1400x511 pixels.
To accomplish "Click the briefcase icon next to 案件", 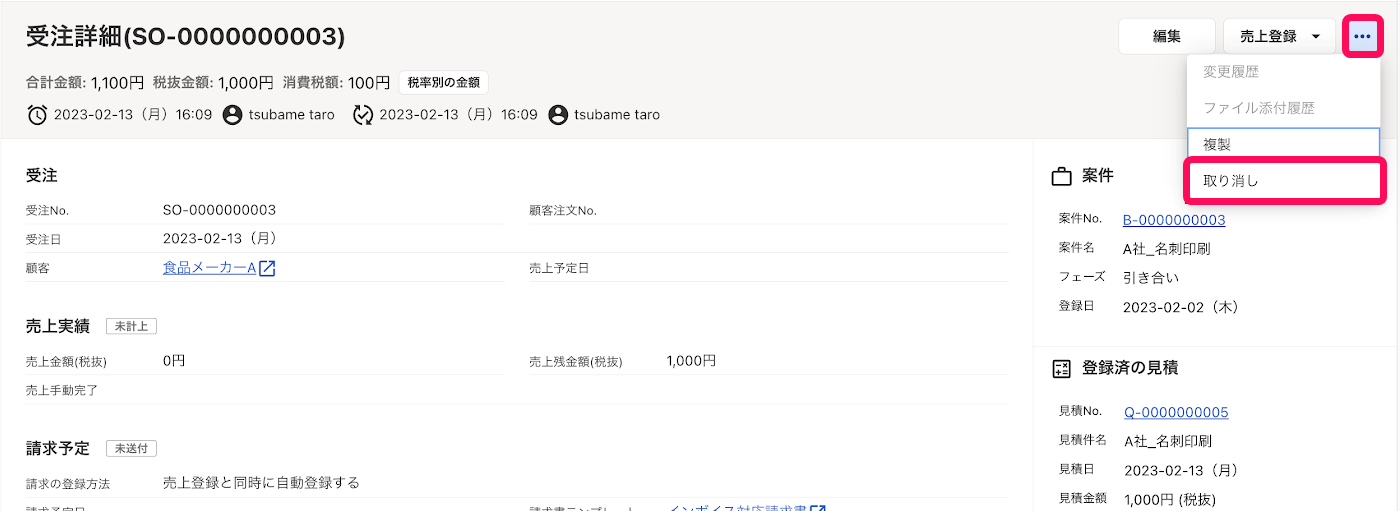I will coord(1061,177).
